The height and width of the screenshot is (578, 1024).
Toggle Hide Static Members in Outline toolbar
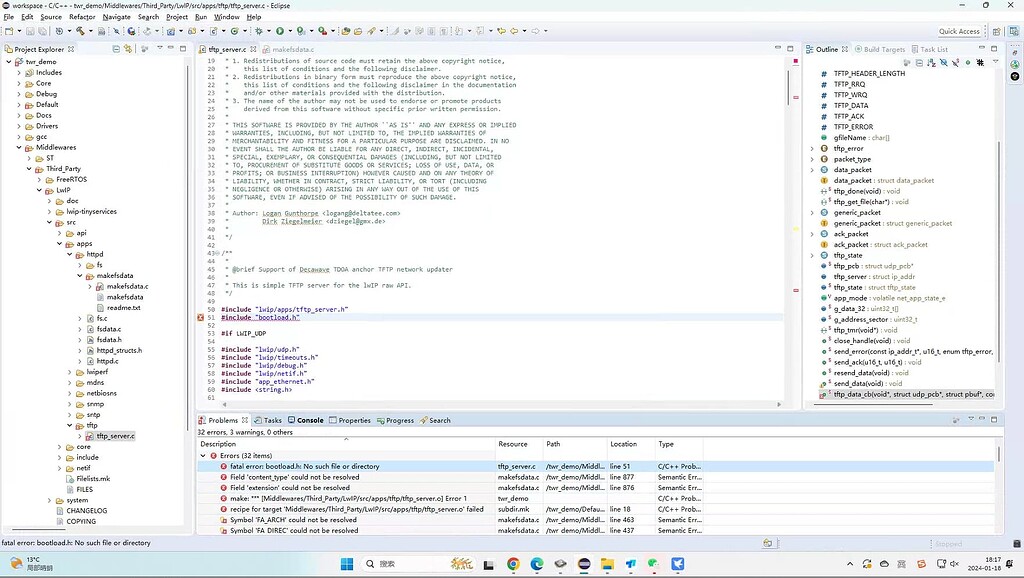pyautogui.click(x=956, y=62)
